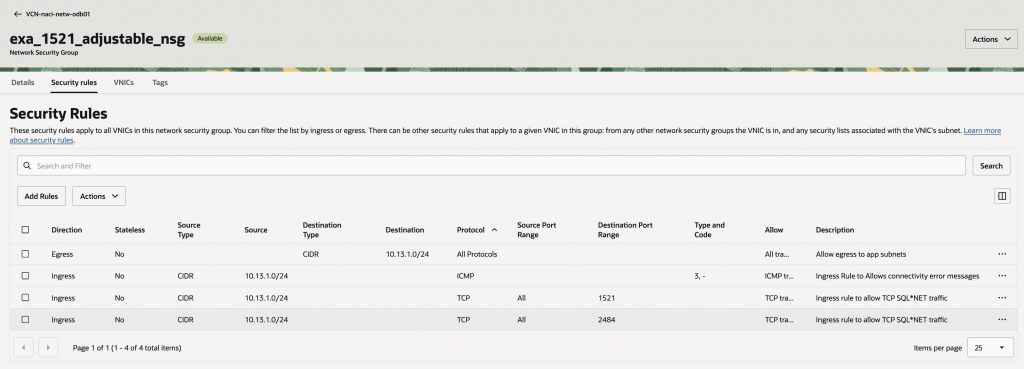Select all rules with the header checkbox
This screenshot has height=369, width=1024.
[x=25, y=230]
